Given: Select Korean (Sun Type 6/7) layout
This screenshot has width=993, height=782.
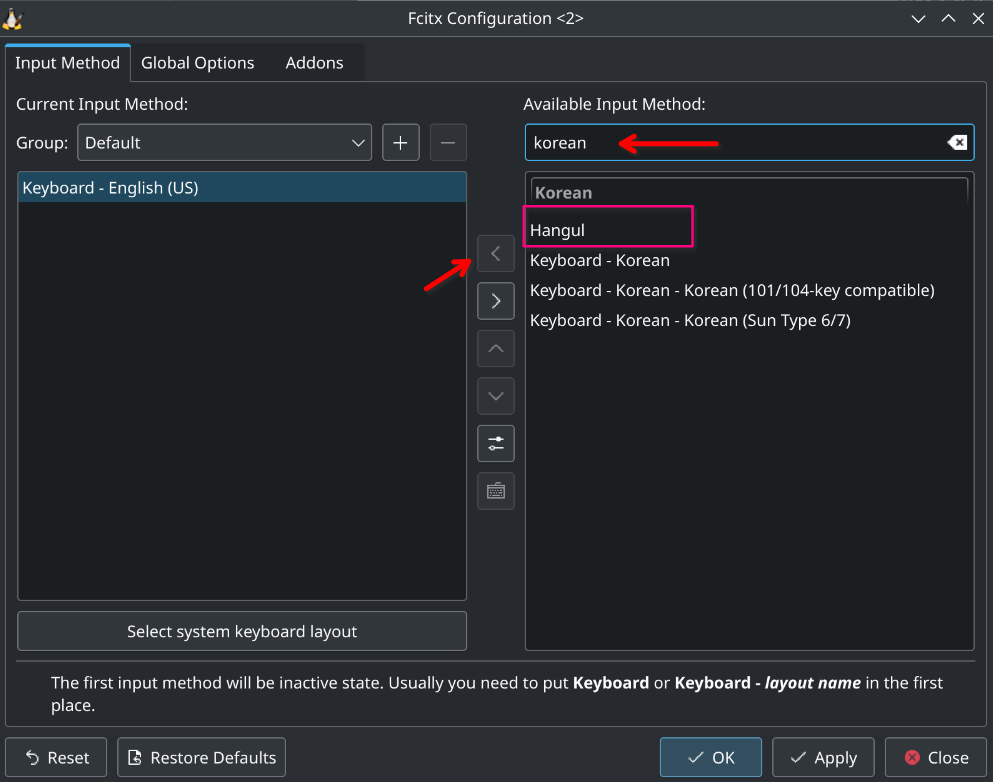Looking at the screenshot, I should pyautogui.click(x=749, y=320).
